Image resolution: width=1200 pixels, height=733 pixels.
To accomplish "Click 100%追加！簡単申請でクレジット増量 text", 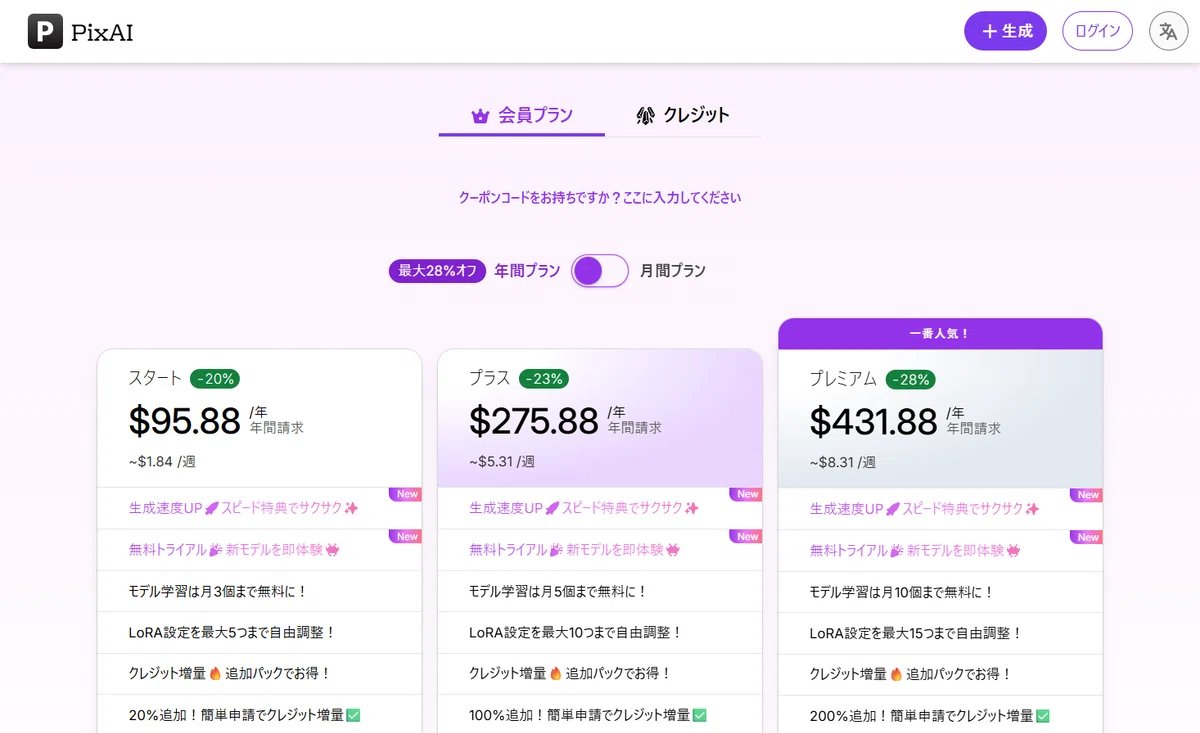I will [580, 716].
